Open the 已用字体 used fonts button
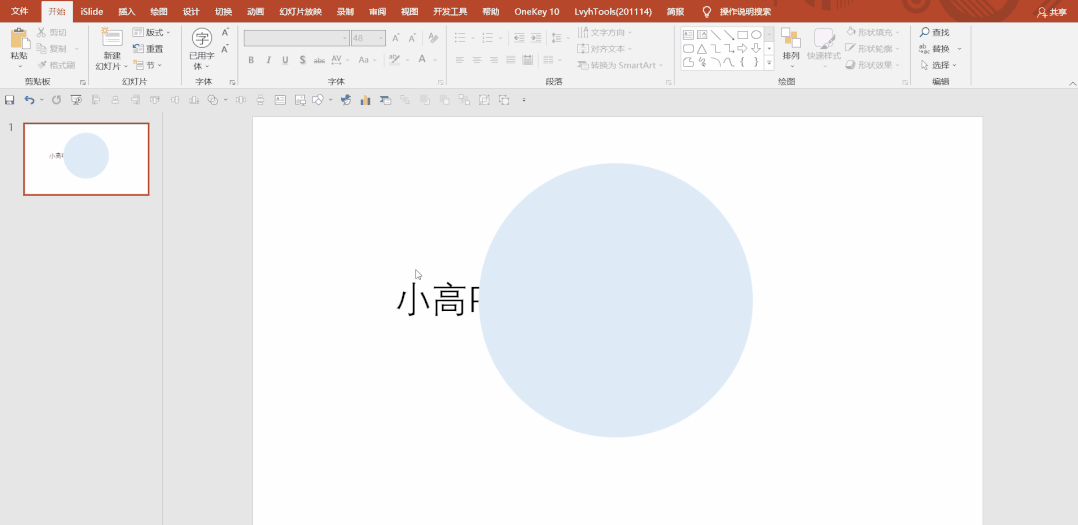This screenshot has width=1078, height=525. point(202,50)
